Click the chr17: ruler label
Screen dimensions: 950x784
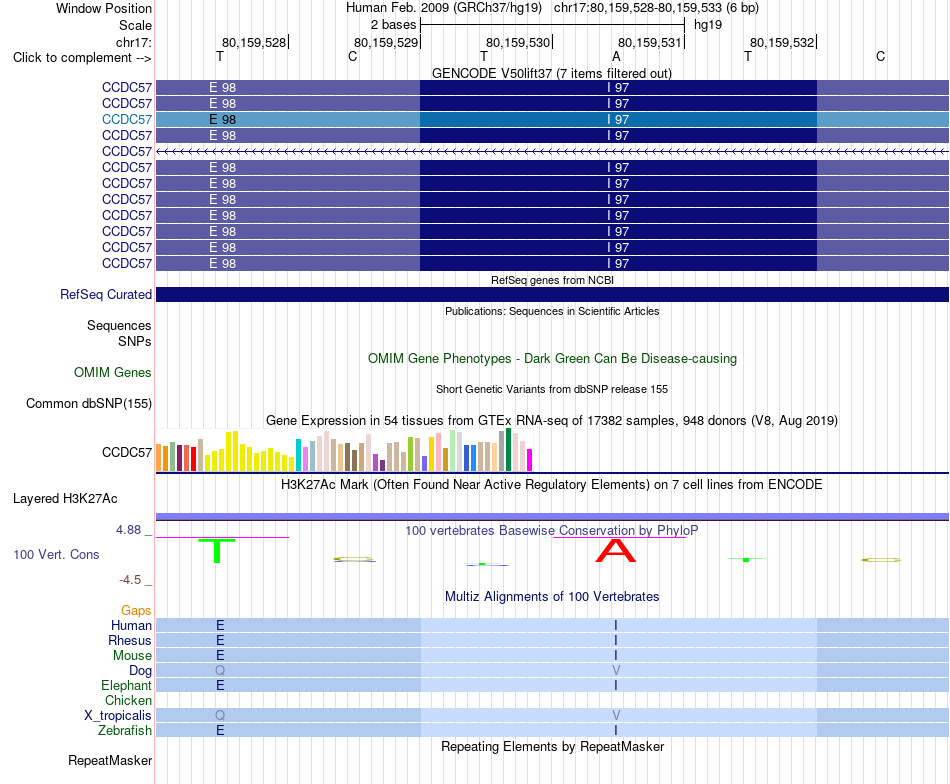(134, 42)
